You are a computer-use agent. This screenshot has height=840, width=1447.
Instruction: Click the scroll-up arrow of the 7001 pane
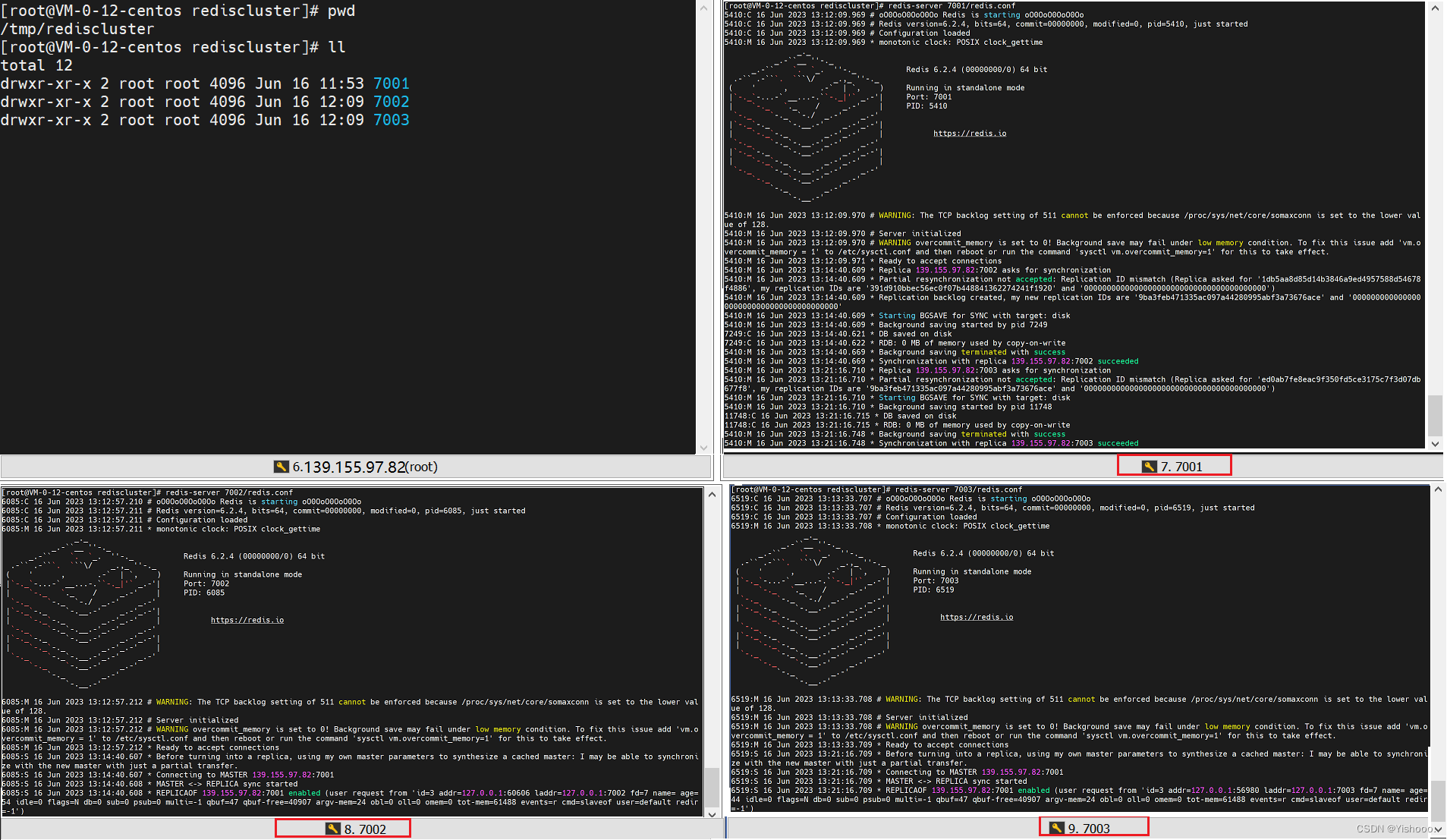[x=1435, y=8]
